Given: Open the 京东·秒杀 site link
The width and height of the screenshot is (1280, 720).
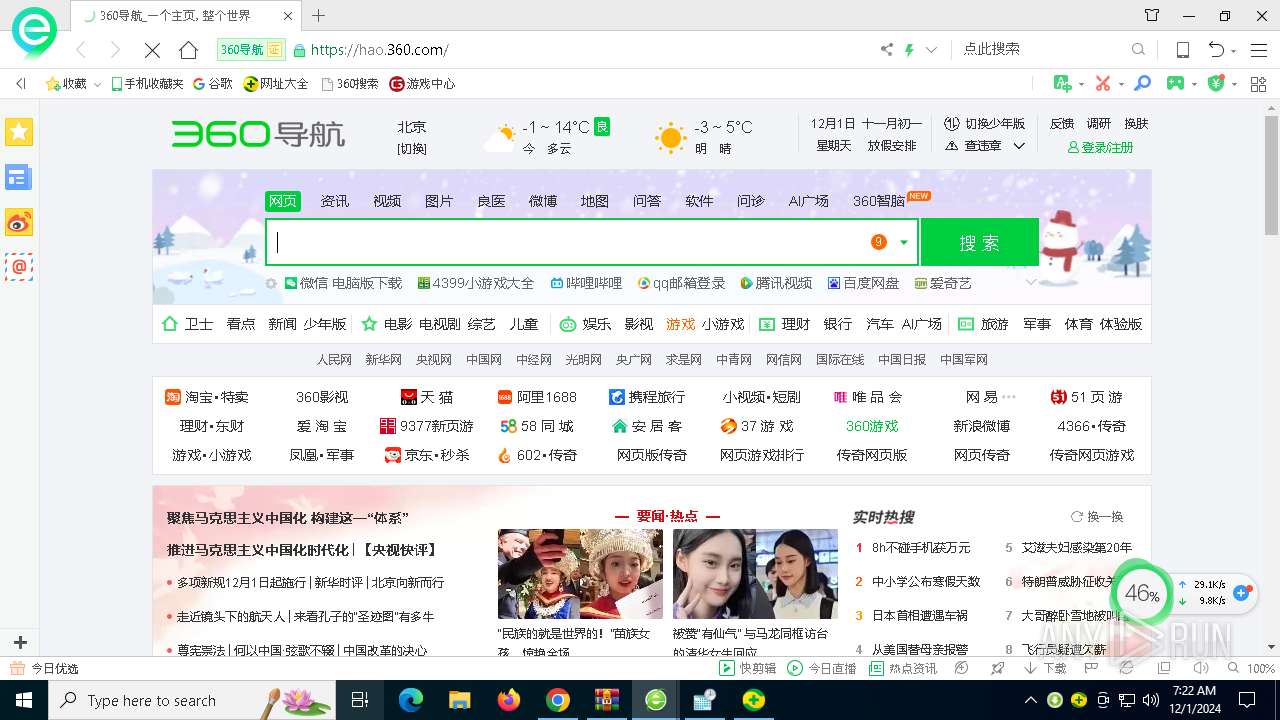Looking at the screenshot, I should pyautogui.click(x=427, y=455).
